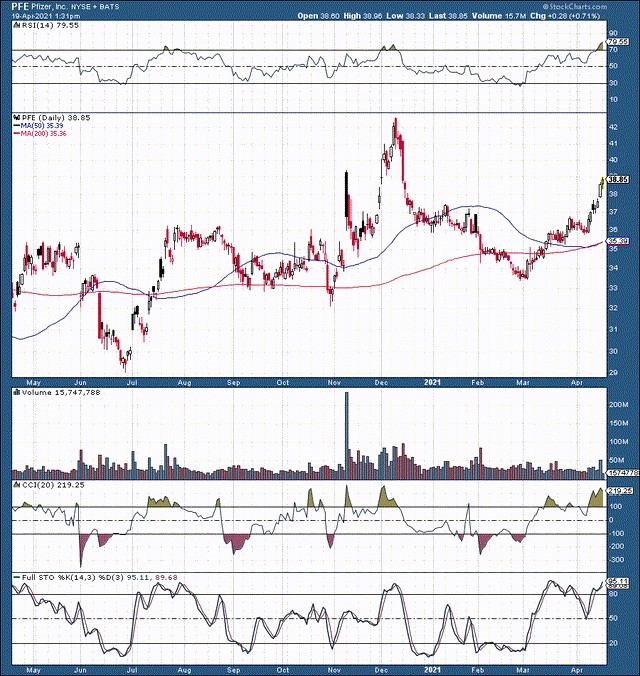Click the 'Low 38.33' header value
The width and height of the screenshot is (640, 676).
(x=405, y=16)
